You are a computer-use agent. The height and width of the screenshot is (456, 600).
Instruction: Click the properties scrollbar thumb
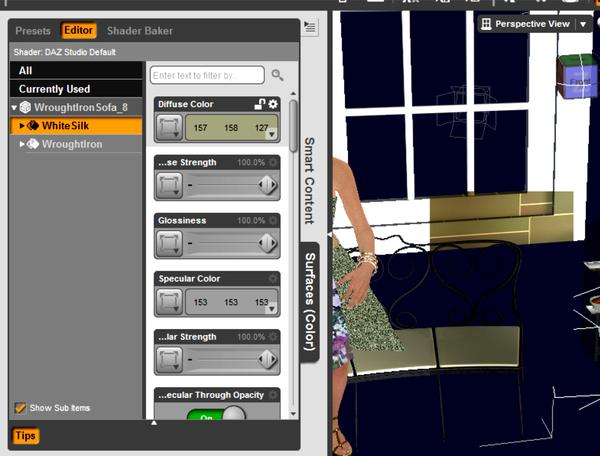[293, 126]
